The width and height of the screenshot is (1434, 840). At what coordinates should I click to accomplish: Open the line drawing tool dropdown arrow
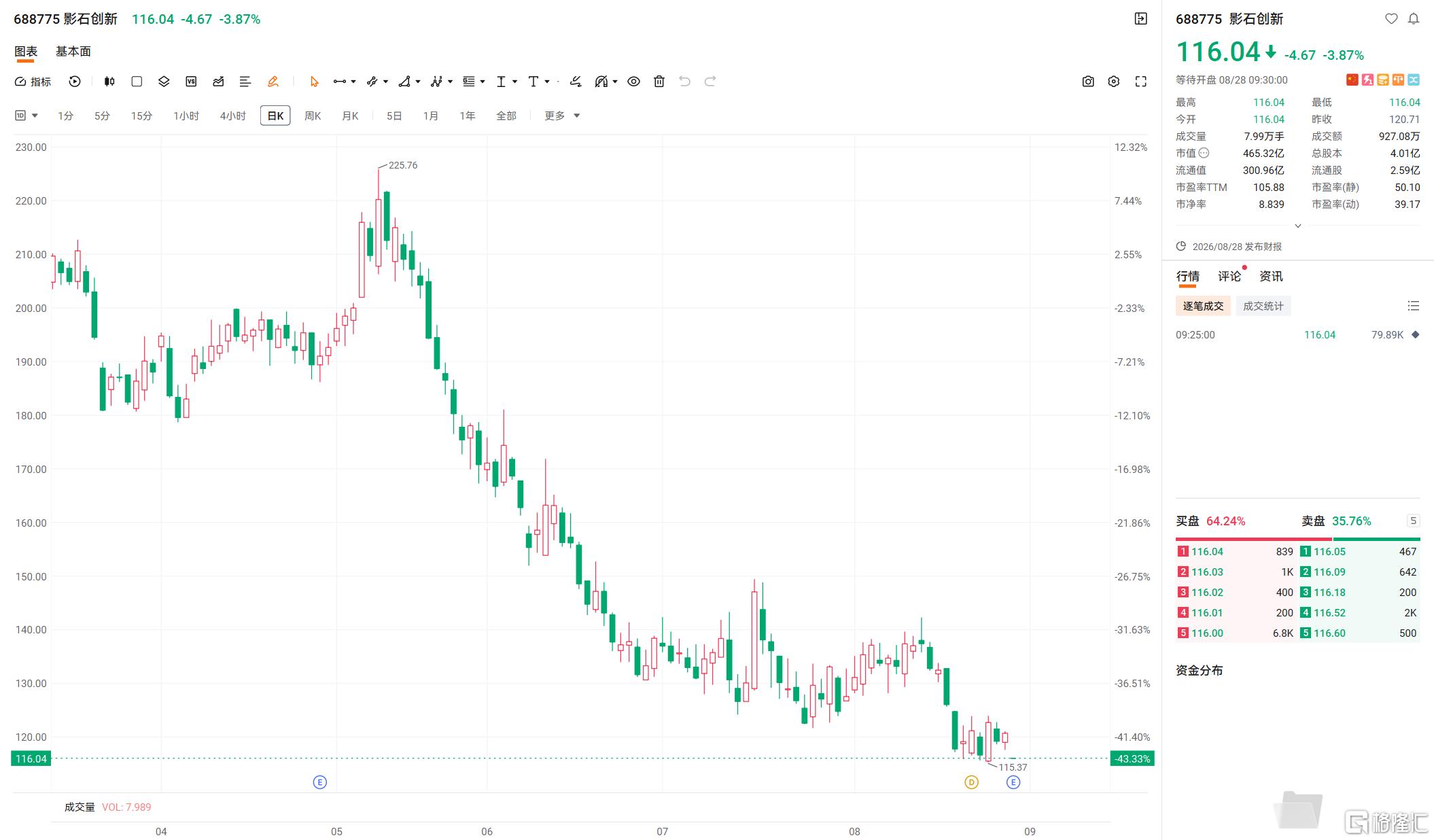point(353,82)
